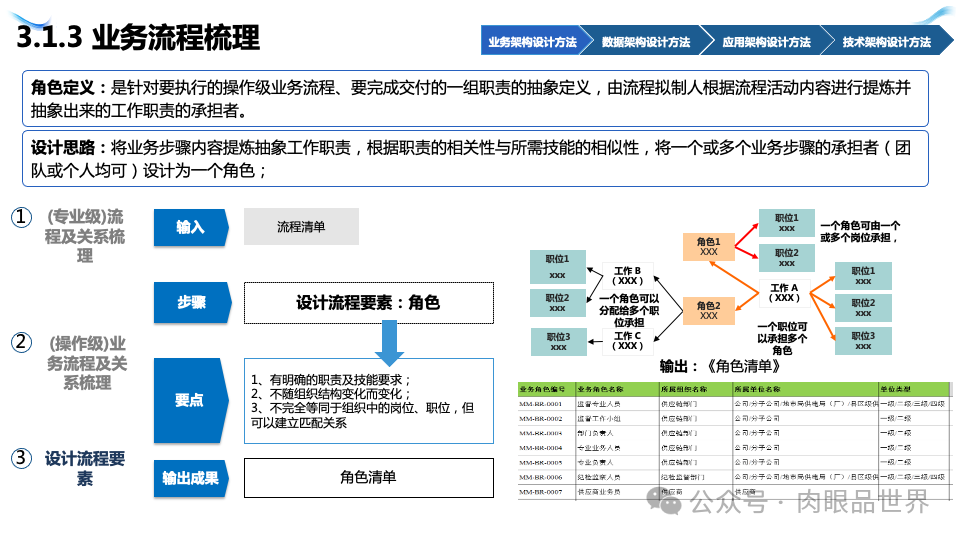
Task: Switch to the 数据架构设计方法 tab
Action: point(646,41)
